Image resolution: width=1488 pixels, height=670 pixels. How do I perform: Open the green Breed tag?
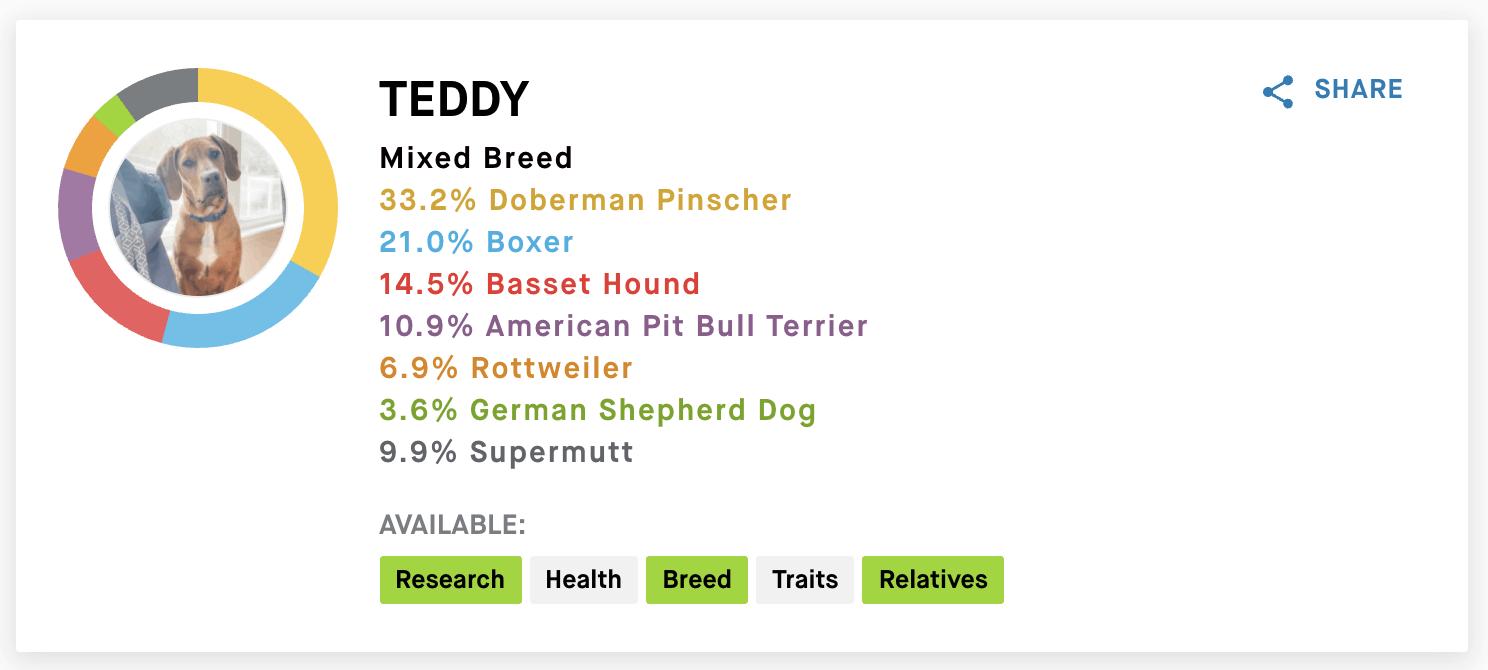697,580
